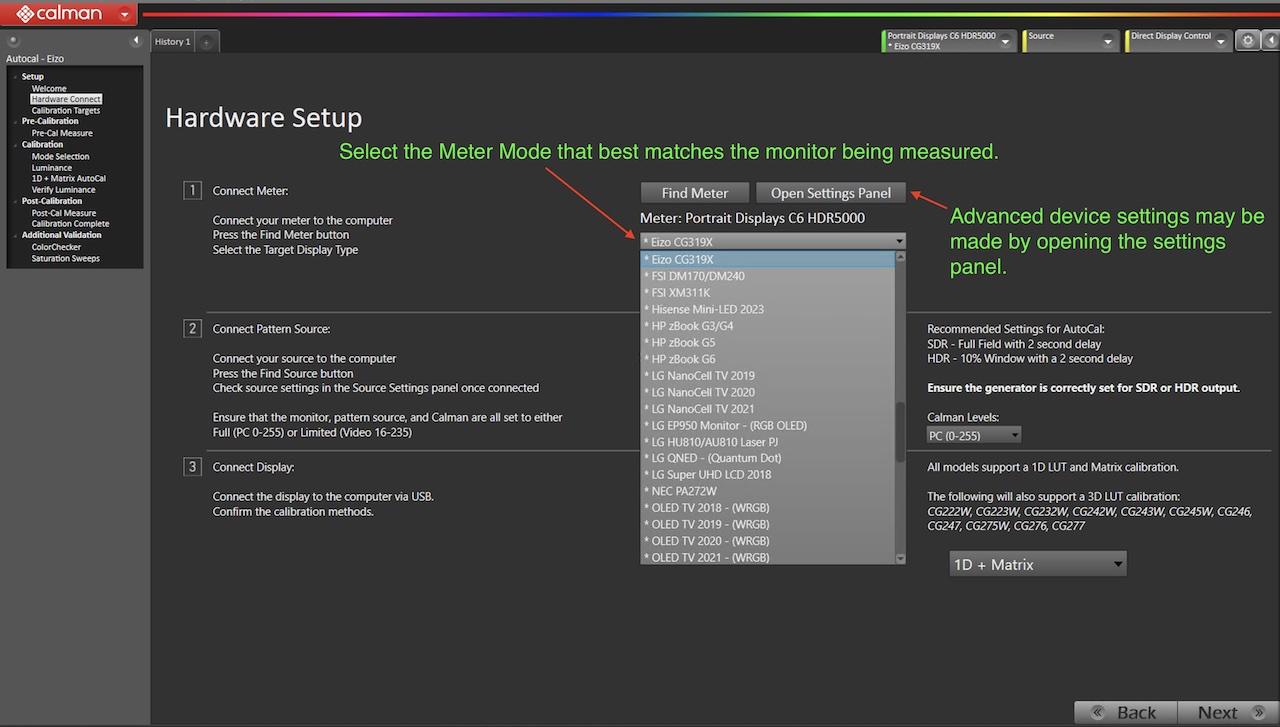1280x727 pixels.
Task: Open the Post-Cal Measure step
Action: 64,213
